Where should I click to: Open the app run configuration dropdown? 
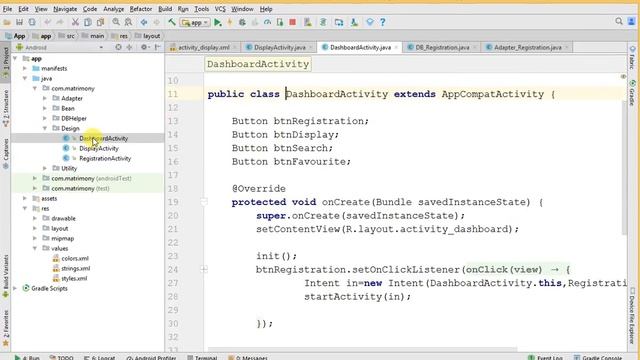click(x=196, y=23)
